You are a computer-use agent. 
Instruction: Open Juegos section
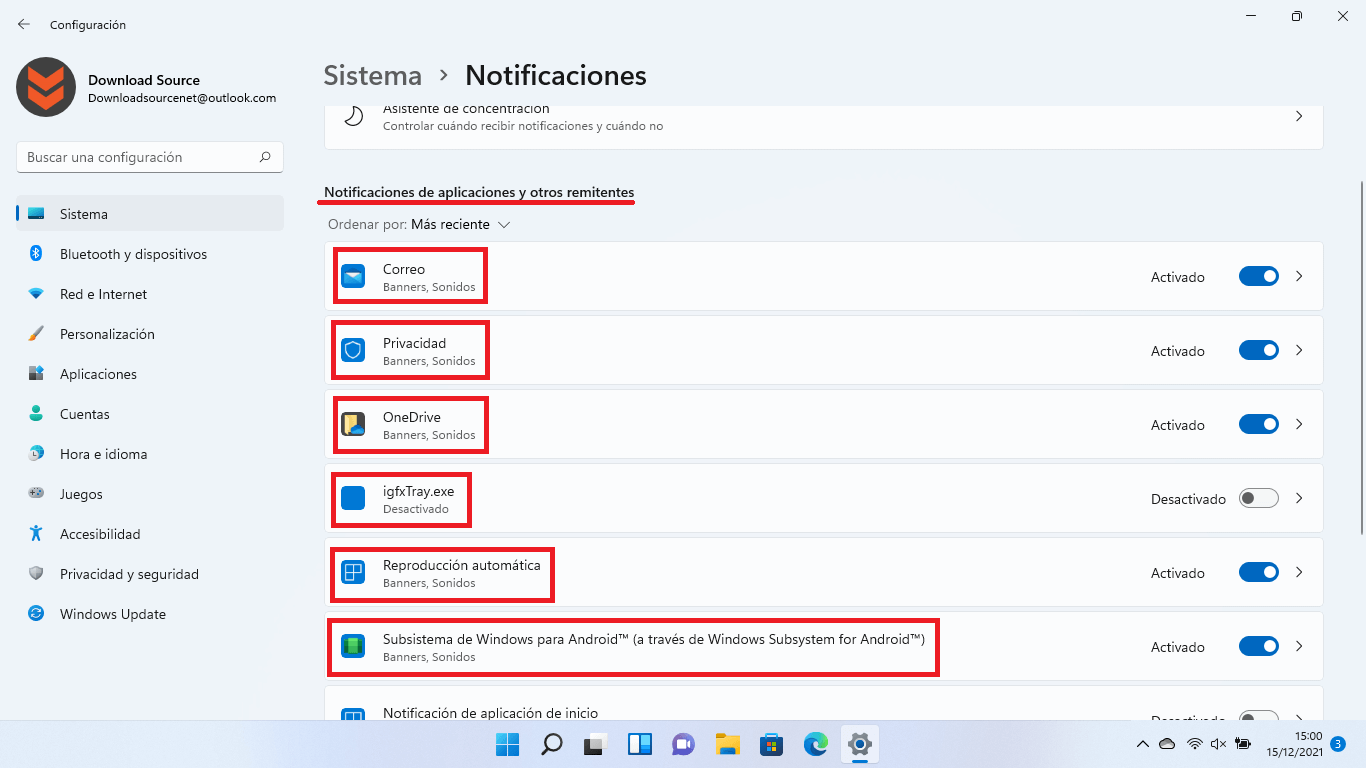point(150,494)
